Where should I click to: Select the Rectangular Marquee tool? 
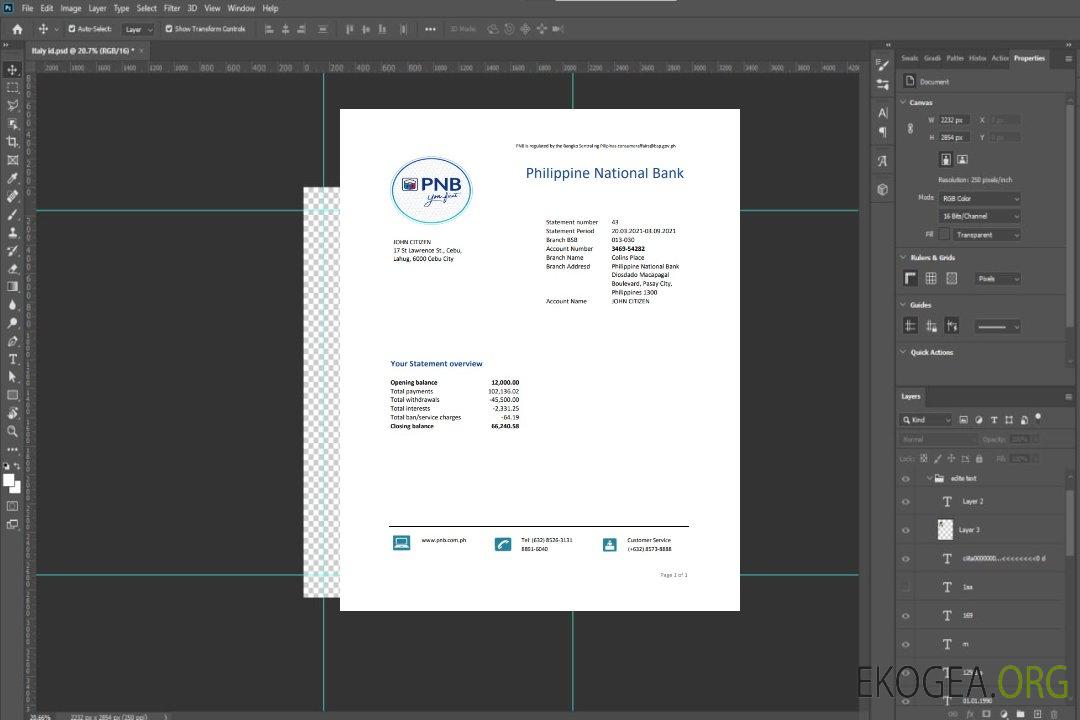coord(12,88)
